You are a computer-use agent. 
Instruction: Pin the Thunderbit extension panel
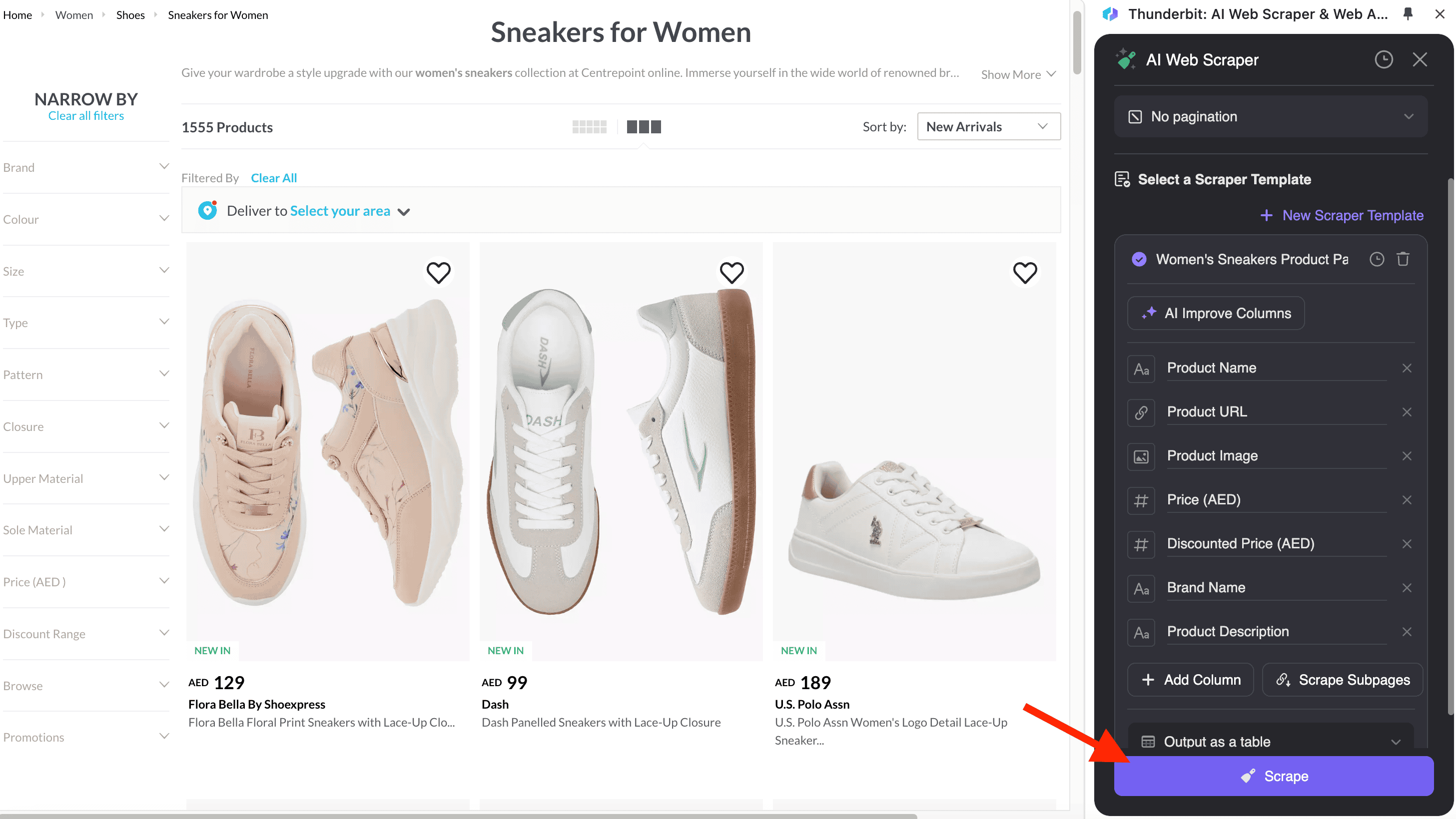(1408, 14)
